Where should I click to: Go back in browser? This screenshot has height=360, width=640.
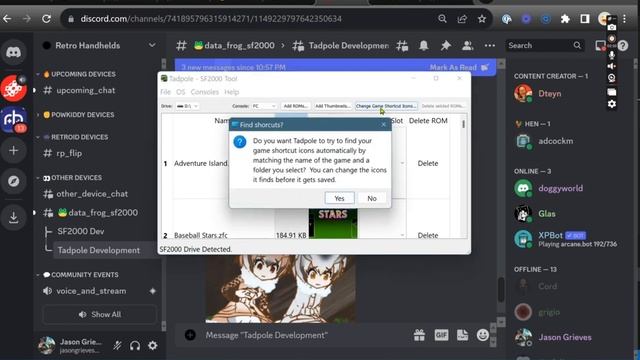click(7, 19)
